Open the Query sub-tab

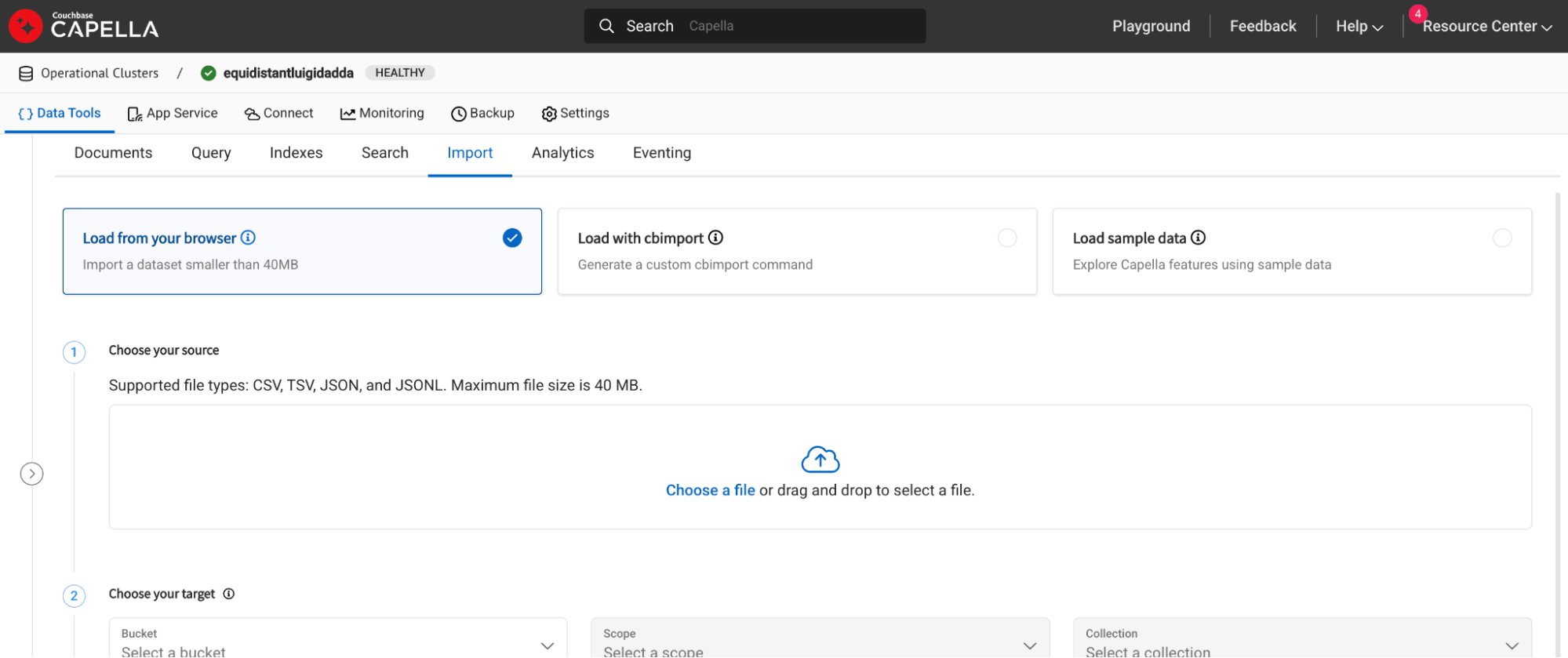click(211, 153)
